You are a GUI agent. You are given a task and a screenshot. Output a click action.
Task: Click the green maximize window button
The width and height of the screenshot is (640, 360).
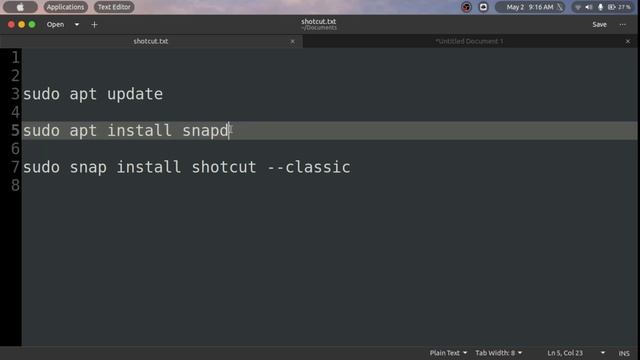pos(32,24)
